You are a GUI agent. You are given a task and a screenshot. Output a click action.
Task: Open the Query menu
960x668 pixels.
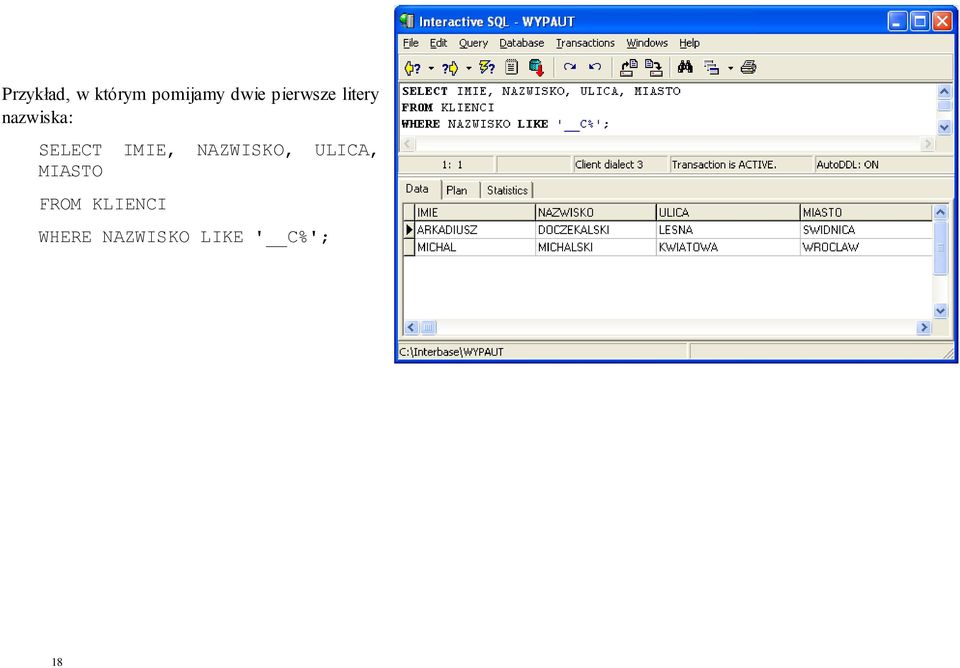tap(473, 43)
